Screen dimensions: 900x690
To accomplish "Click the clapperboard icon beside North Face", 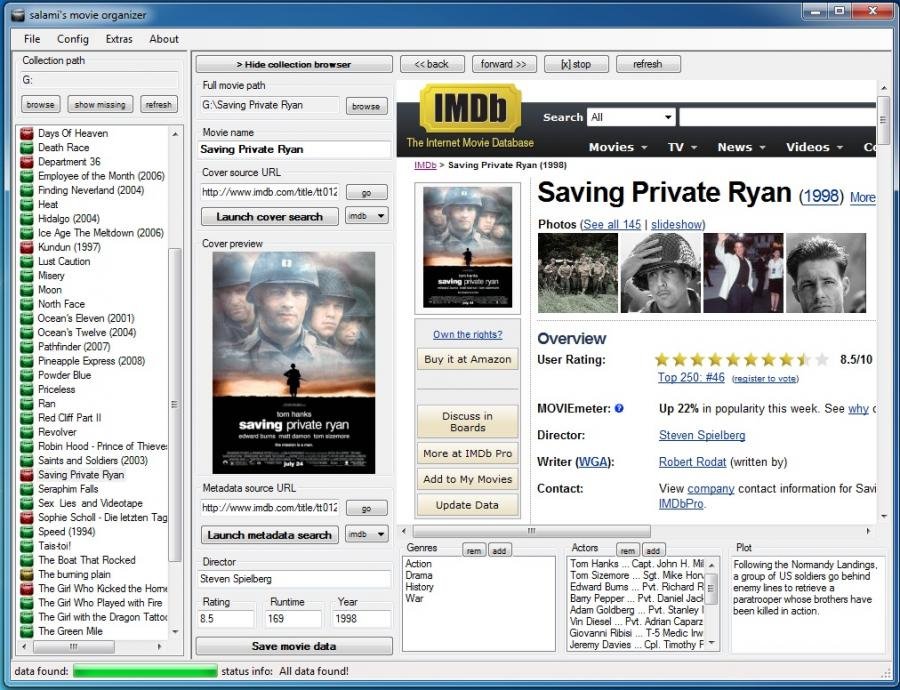I will [x=26, y=304].
